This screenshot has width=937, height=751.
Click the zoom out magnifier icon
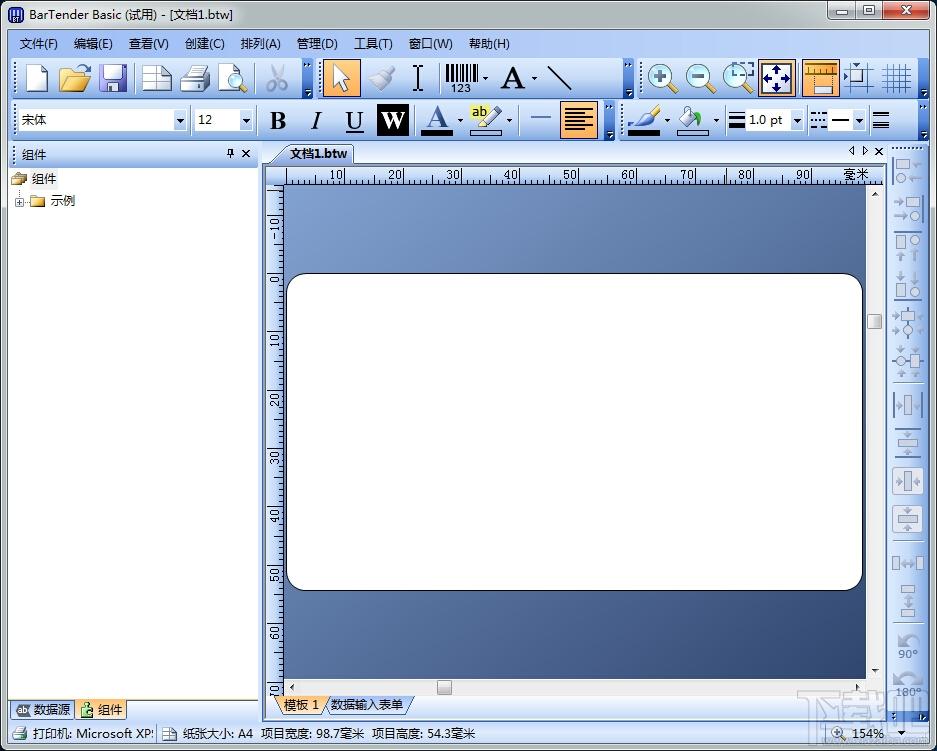coord(700,78)
